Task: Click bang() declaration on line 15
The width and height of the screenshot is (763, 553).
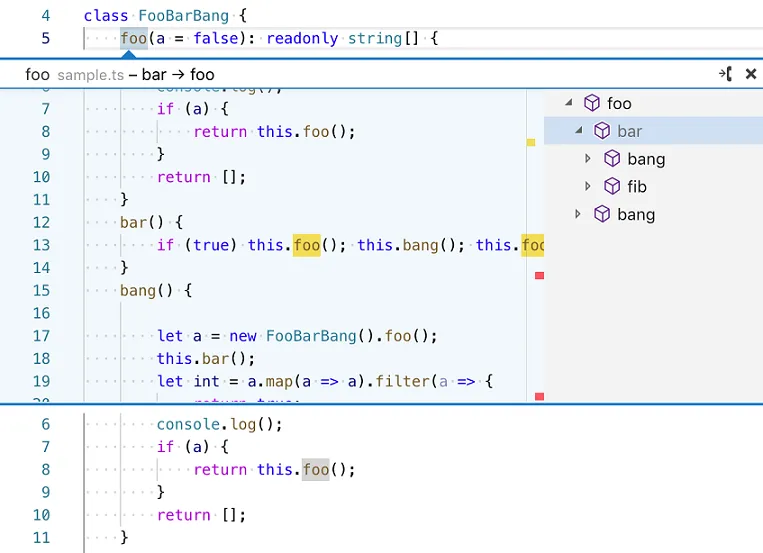Action: pyautogui.click(x=146, y=291)
